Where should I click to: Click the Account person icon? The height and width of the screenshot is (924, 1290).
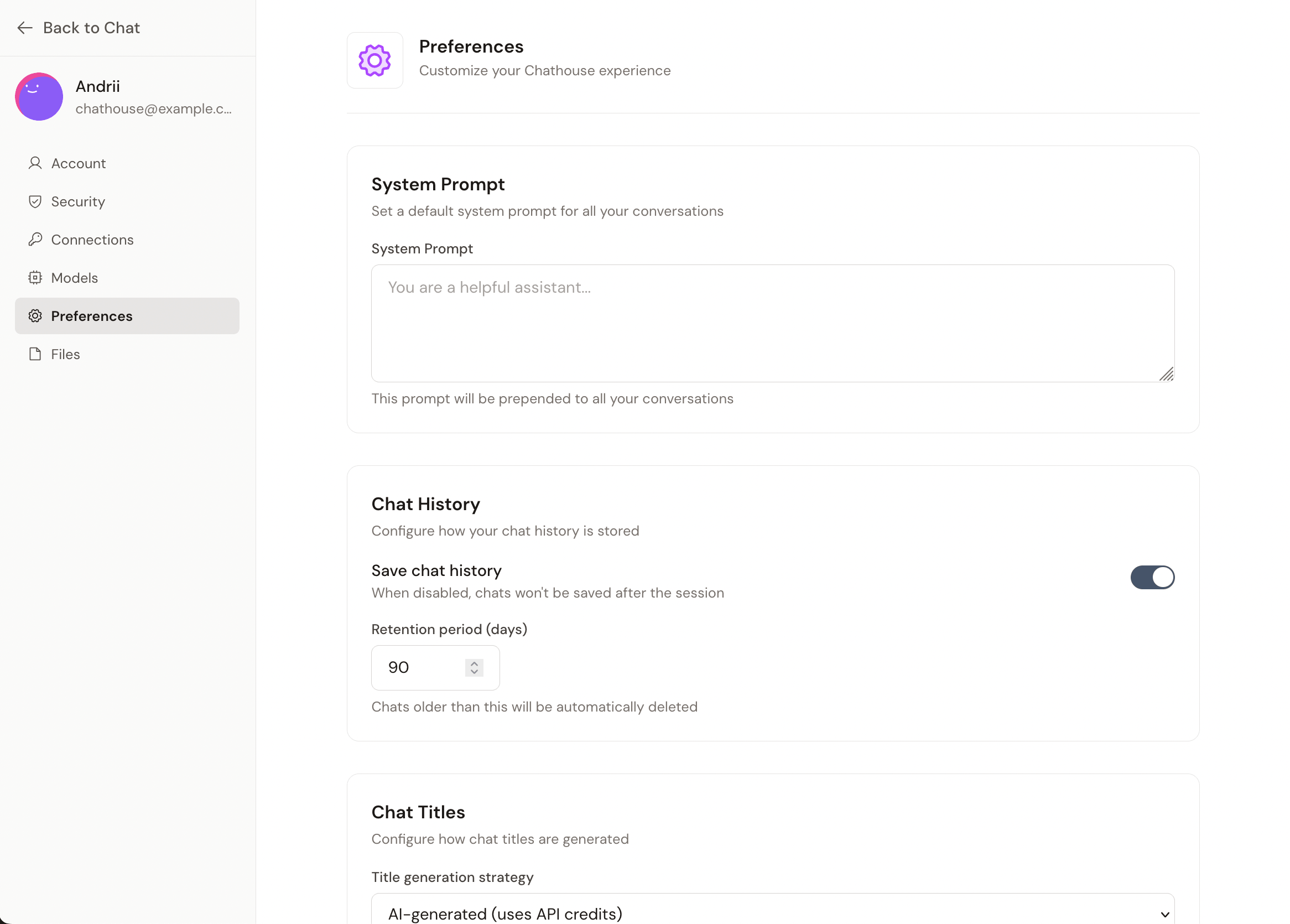pyautogui.click(x=35, y=163)
